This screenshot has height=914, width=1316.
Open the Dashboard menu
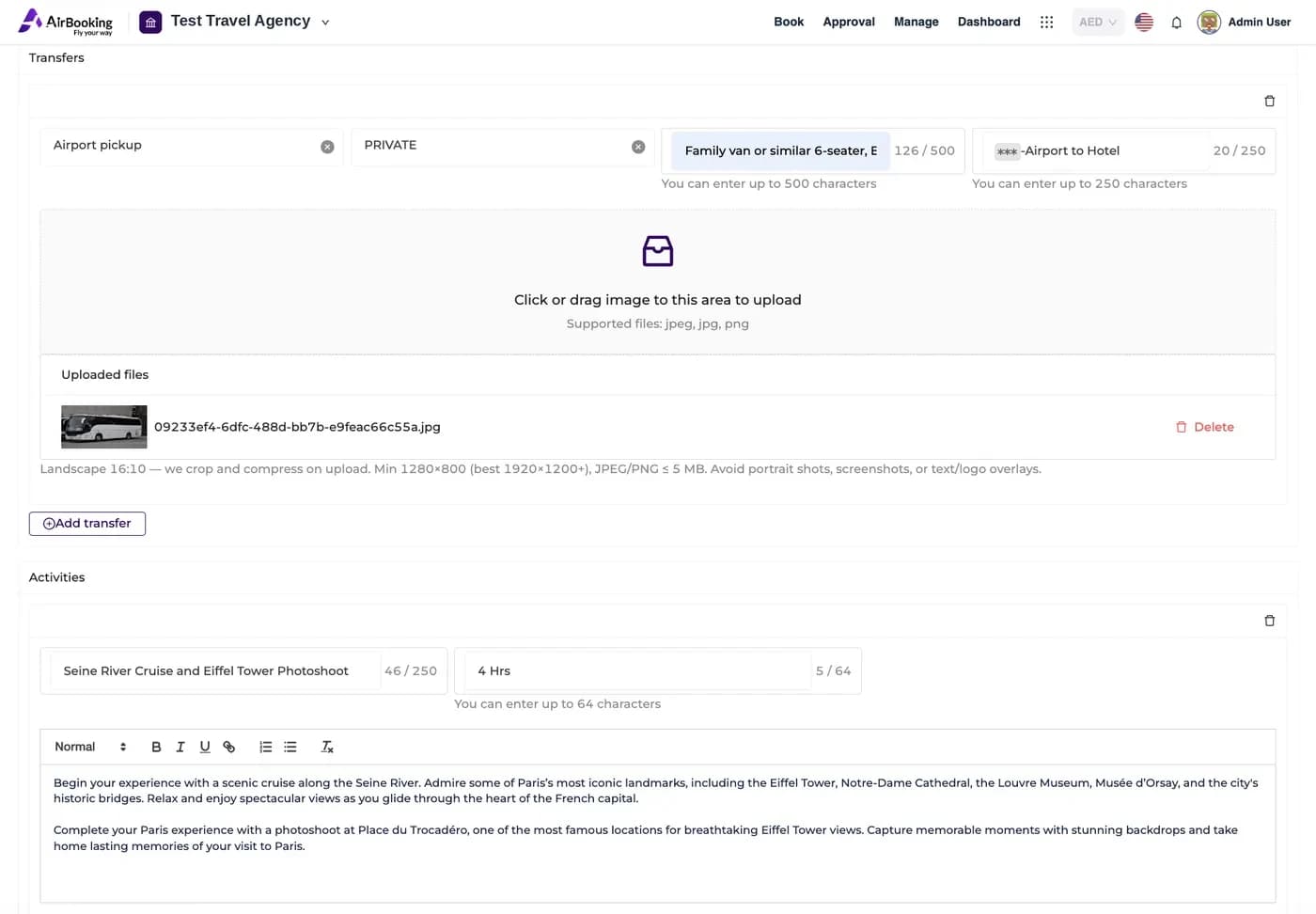[989, 22]
